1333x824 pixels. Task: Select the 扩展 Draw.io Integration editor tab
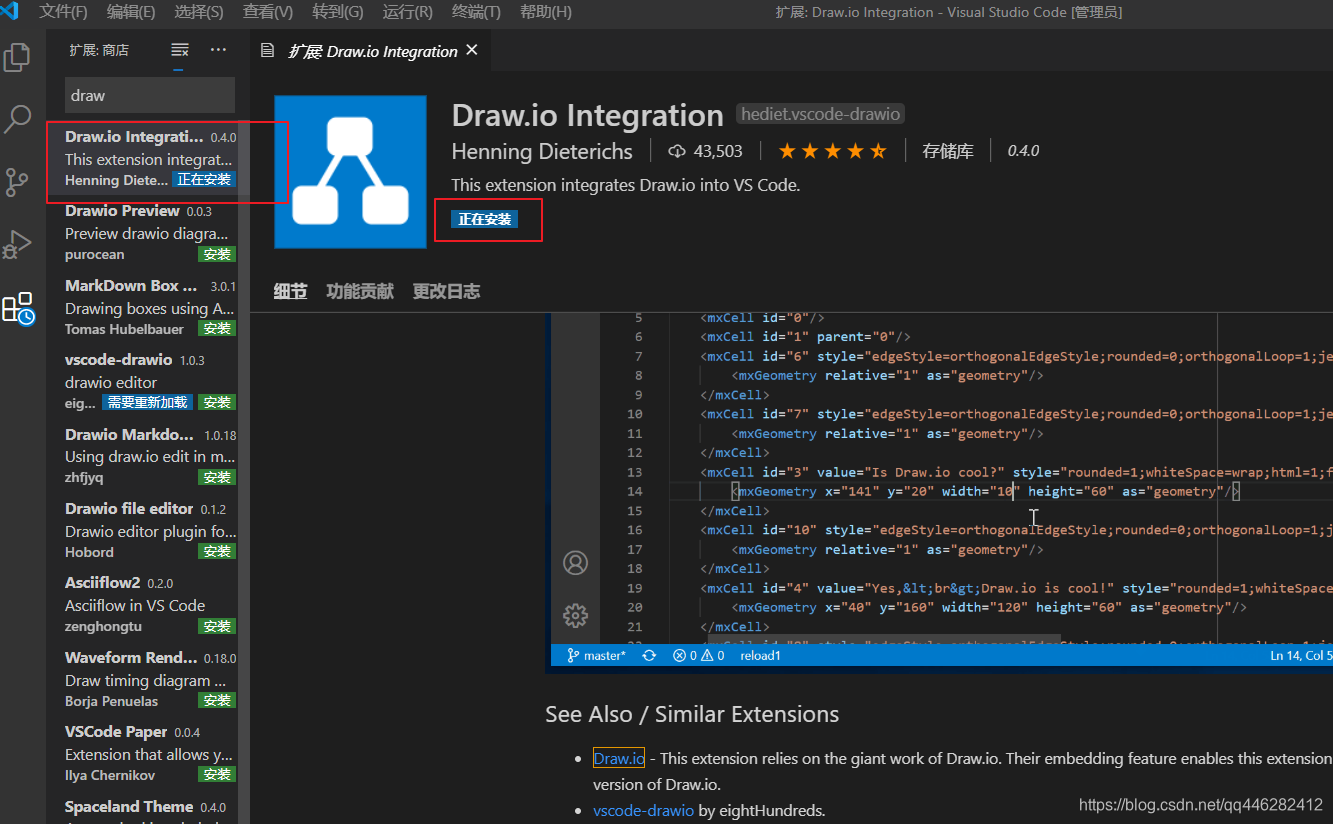pos(370,51)
